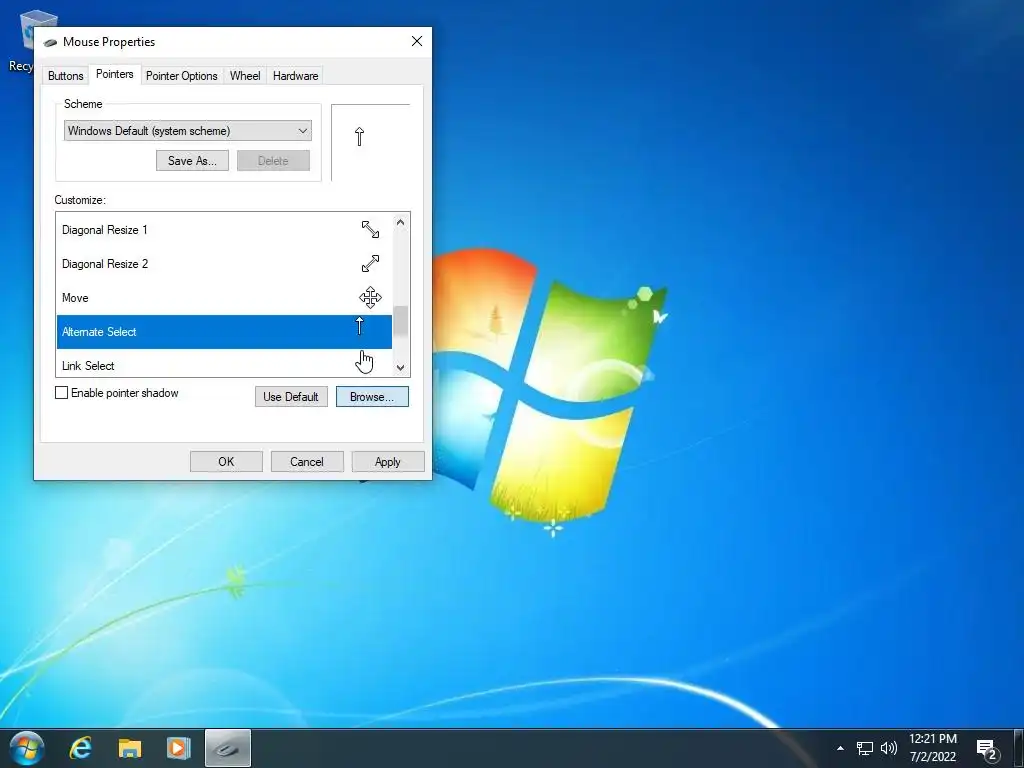This screenshot has width=1024, height=768.
Task: Click the network tray icon
Action: (865, 748)
